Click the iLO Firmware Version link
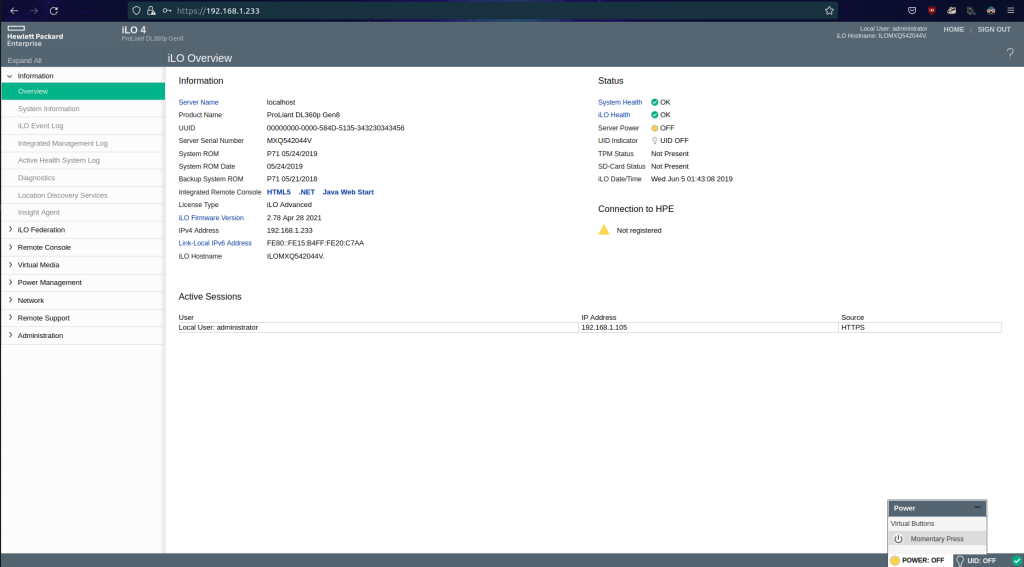Screen dimensions: 1024x567 click(x=211, y=218)
